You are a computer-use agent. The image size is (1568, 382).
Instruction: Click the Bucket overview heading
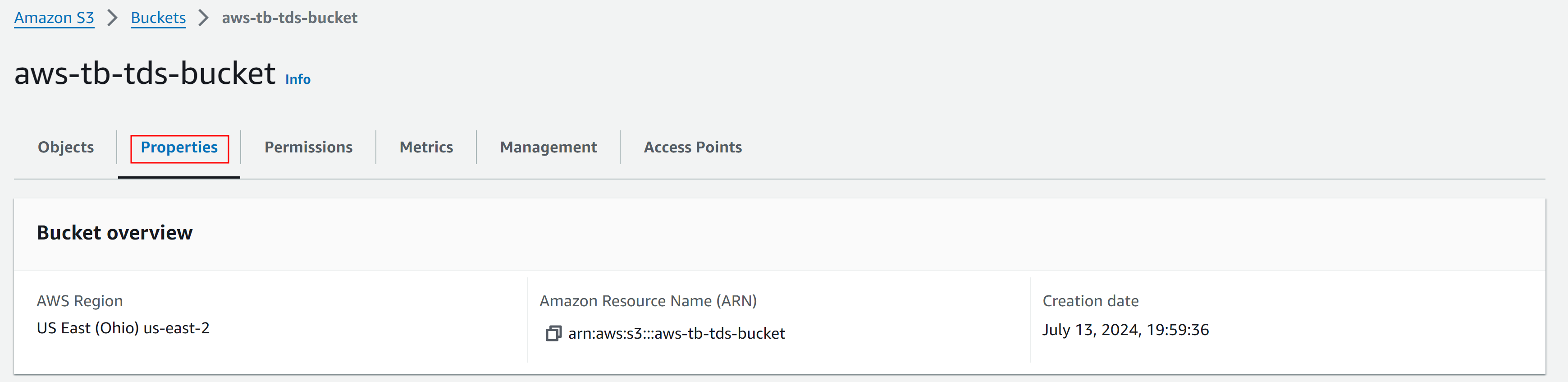pyautogui.click(x=114, y=233)
